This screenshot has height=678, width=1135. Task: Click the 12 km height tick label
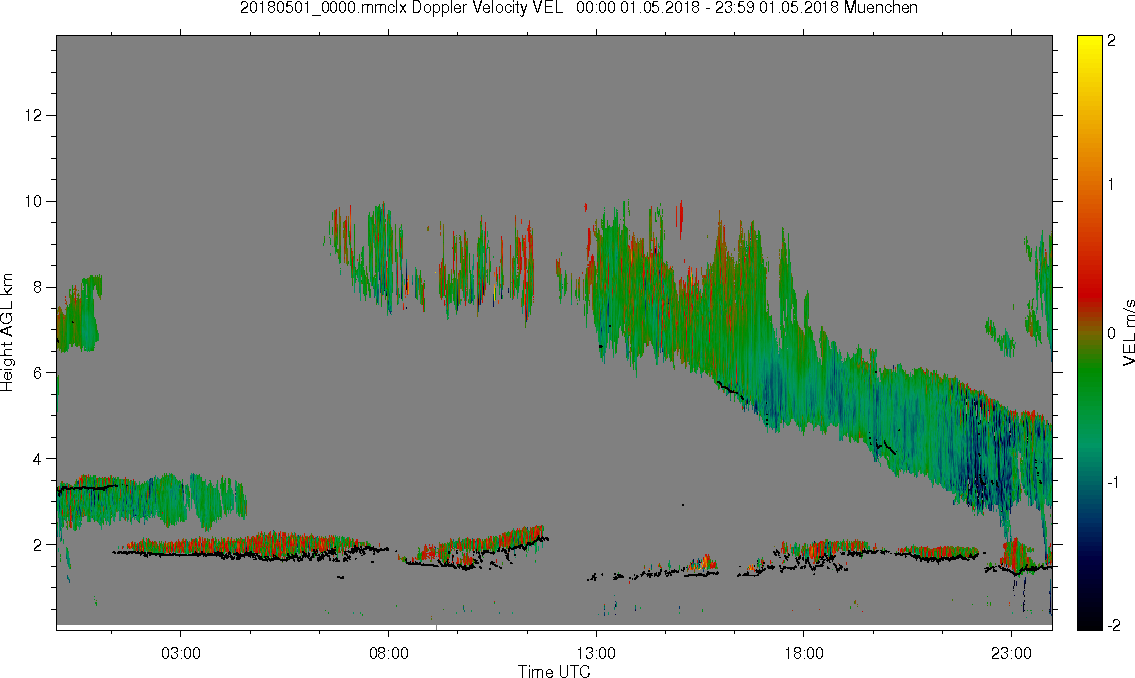pyautogui.click(x=33, y=115)
